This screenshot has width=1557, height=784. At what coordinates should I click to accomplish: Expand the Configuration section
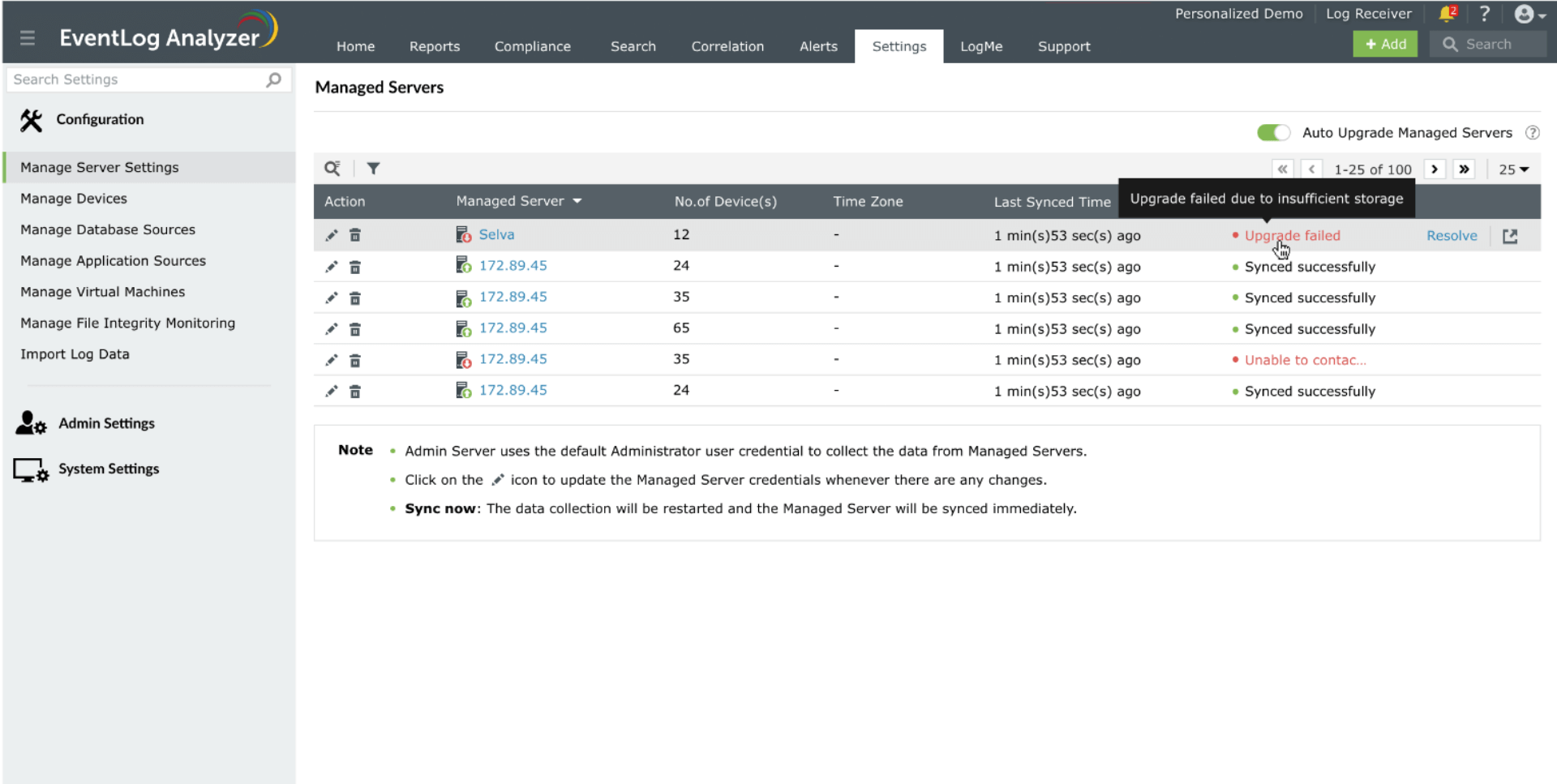(x=81, y=120)
